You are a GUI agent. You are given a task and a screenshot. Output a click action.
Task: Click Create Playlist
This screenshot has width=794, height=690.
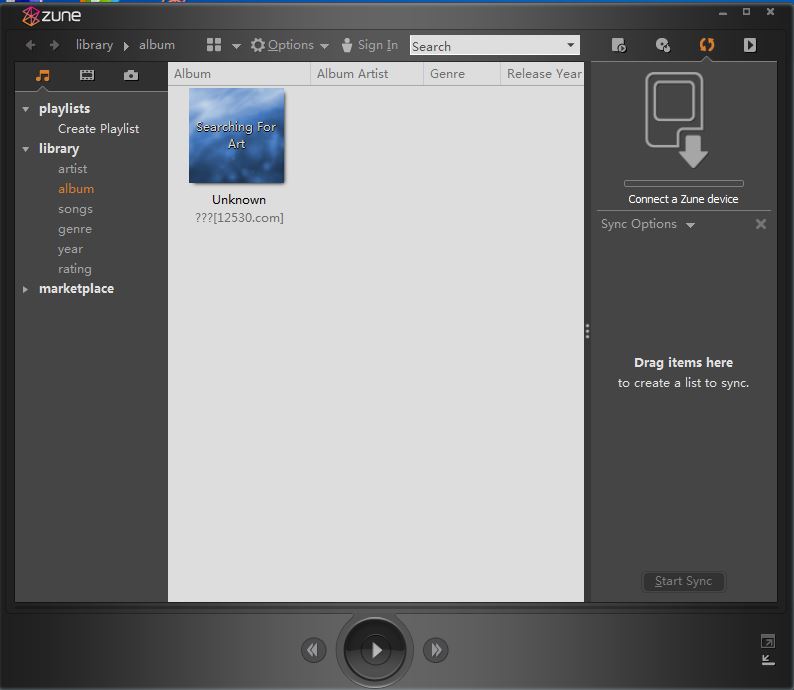98,129
